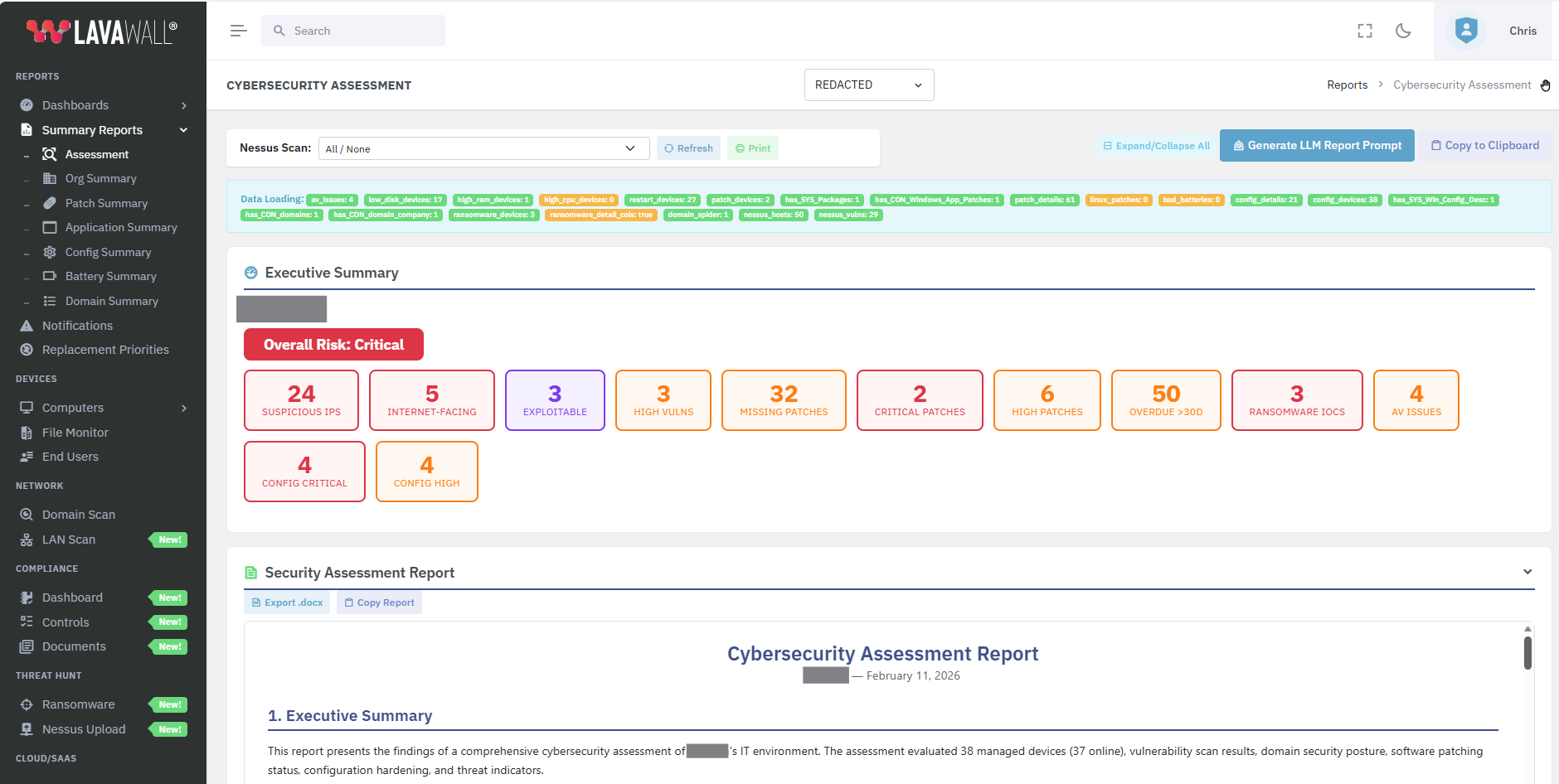Viewport: 1559px width, 784px height.
Task: Export the report as .docx
Action: (287, 602)
